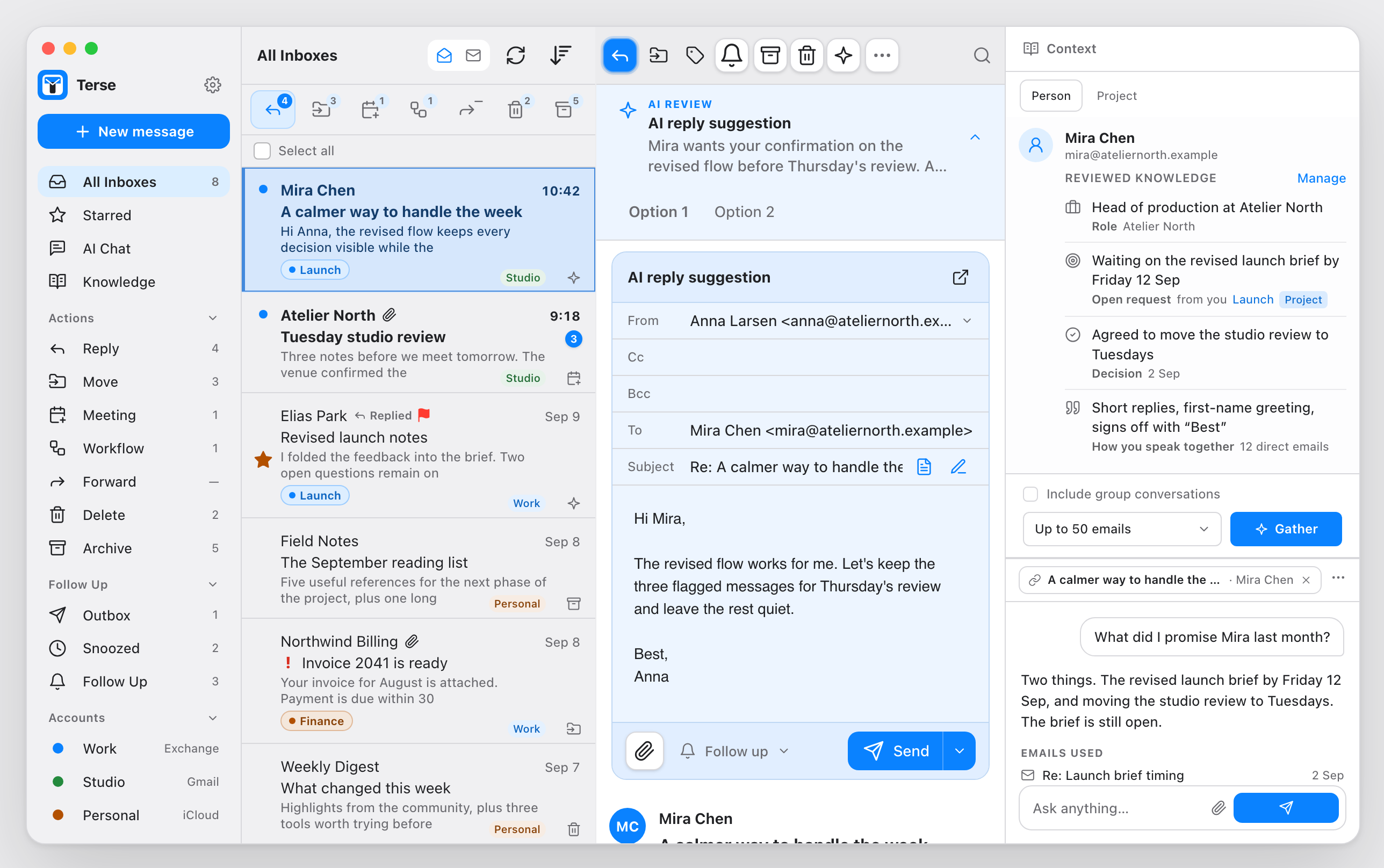Click the Ask anything input field
This screenshot has height=868, width=1384.
(x=1116, y=808)
